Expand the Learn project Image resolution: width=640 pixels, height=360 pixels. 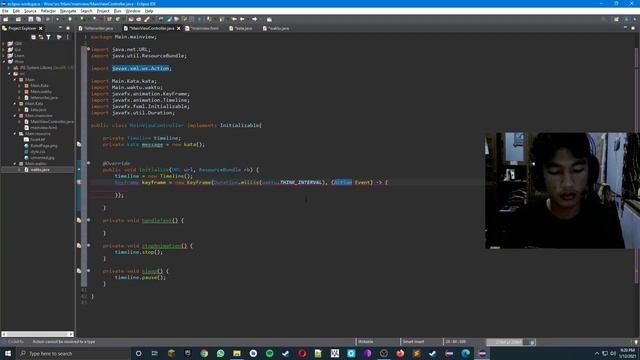(x=4, y=56)
